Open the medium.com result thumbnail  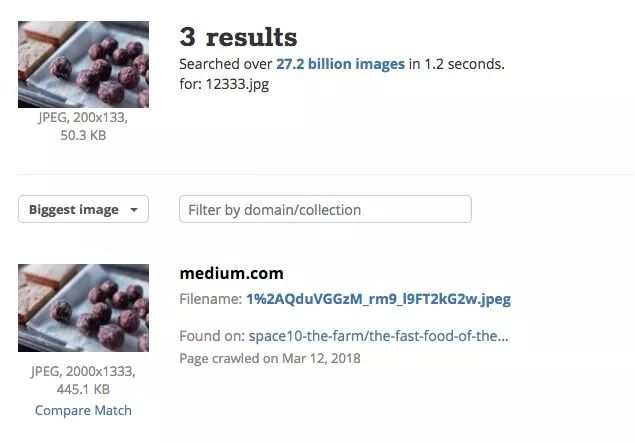[83, 308]
